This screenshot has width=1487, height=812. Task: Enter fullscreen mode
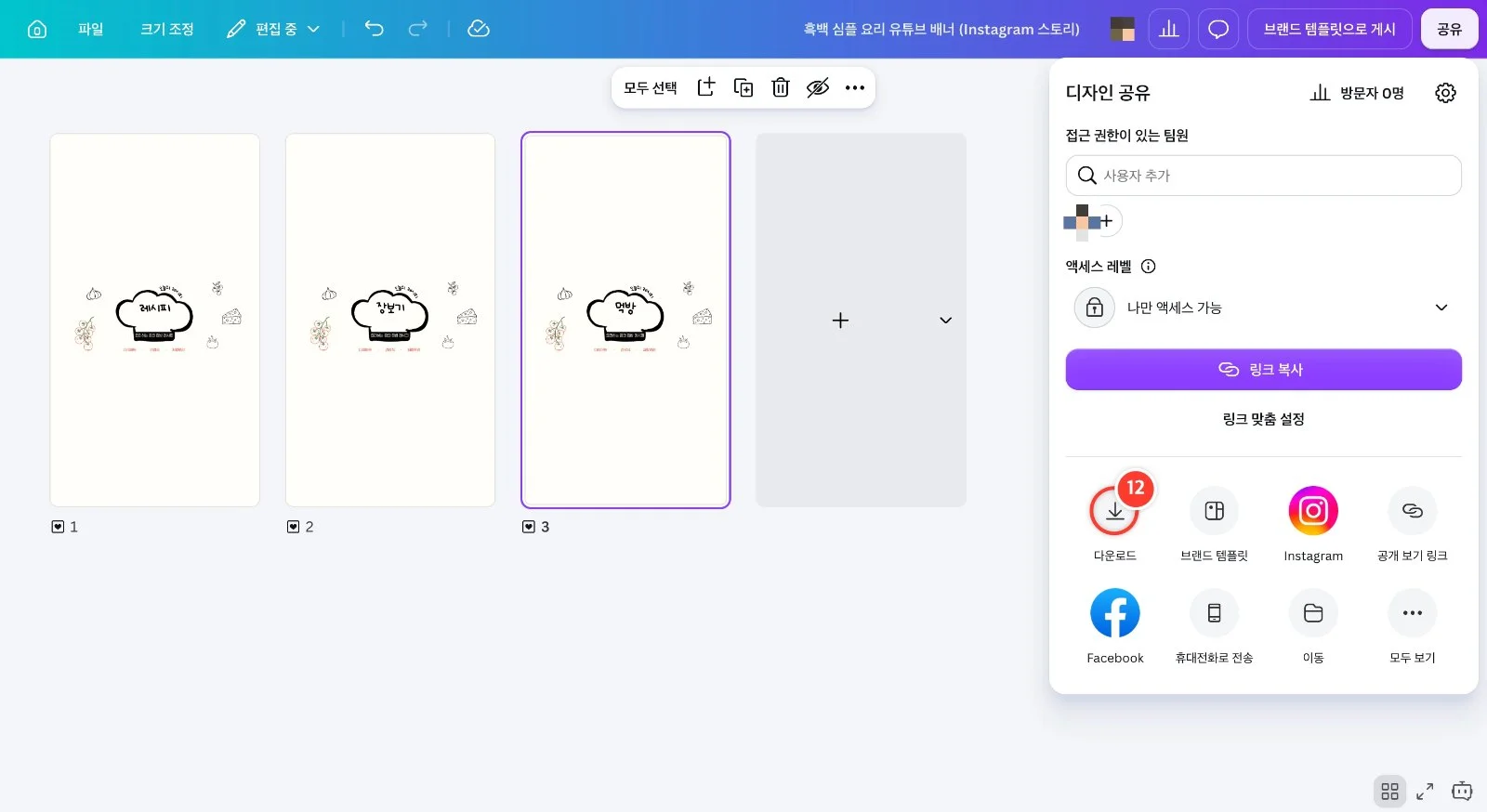1425,792
